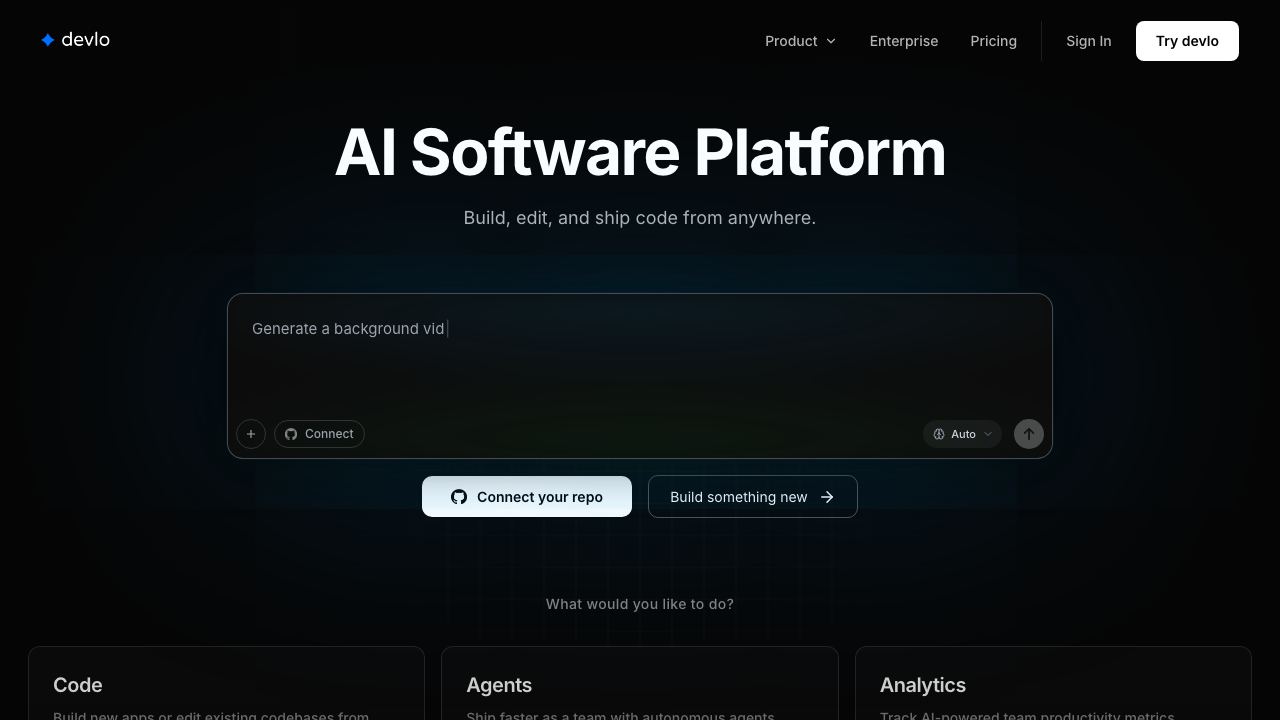Click the devlo logo in the header

point(75,40)
